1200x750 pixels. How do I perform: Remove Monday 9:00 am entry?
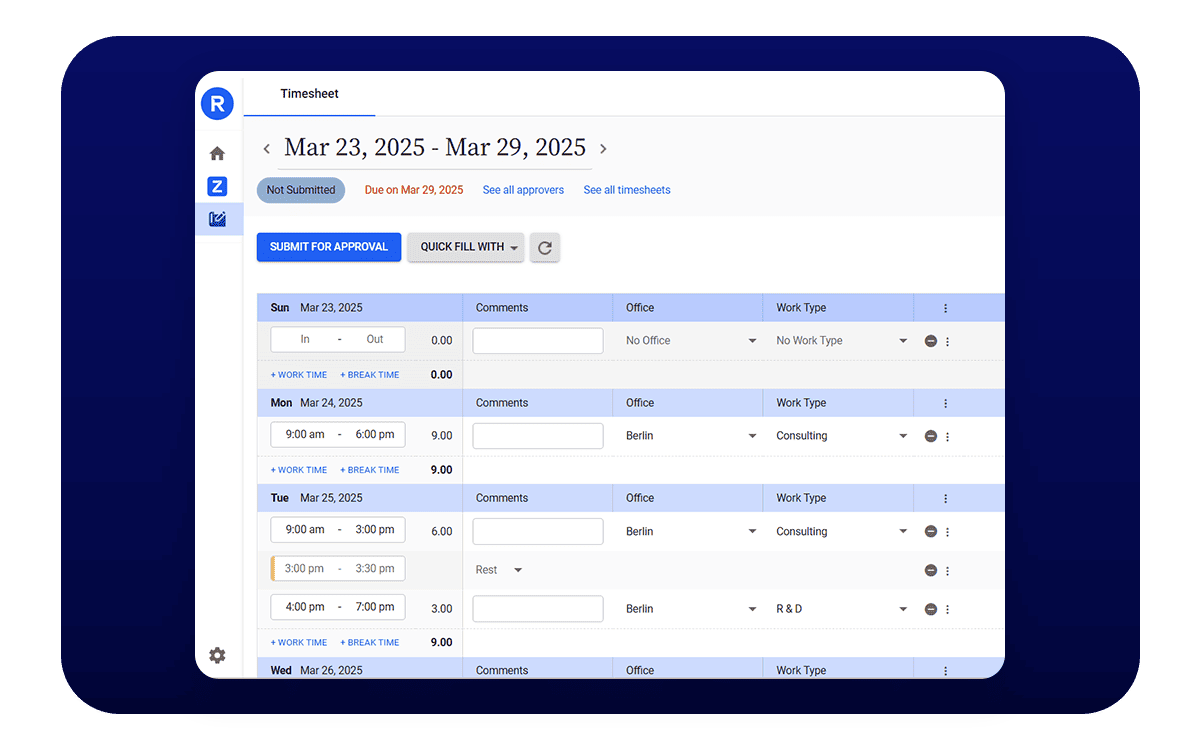click(x=931, y=436)
